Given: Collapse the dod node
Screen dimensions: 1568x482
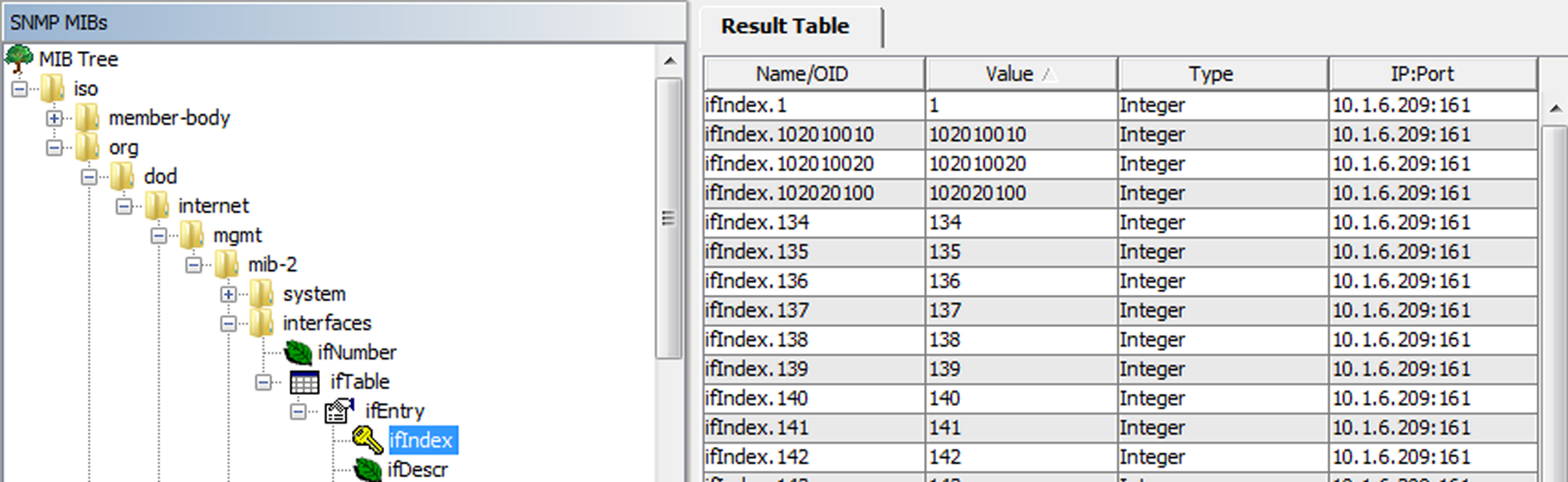Looking at the screenshot, I should (x=89, y=177).
